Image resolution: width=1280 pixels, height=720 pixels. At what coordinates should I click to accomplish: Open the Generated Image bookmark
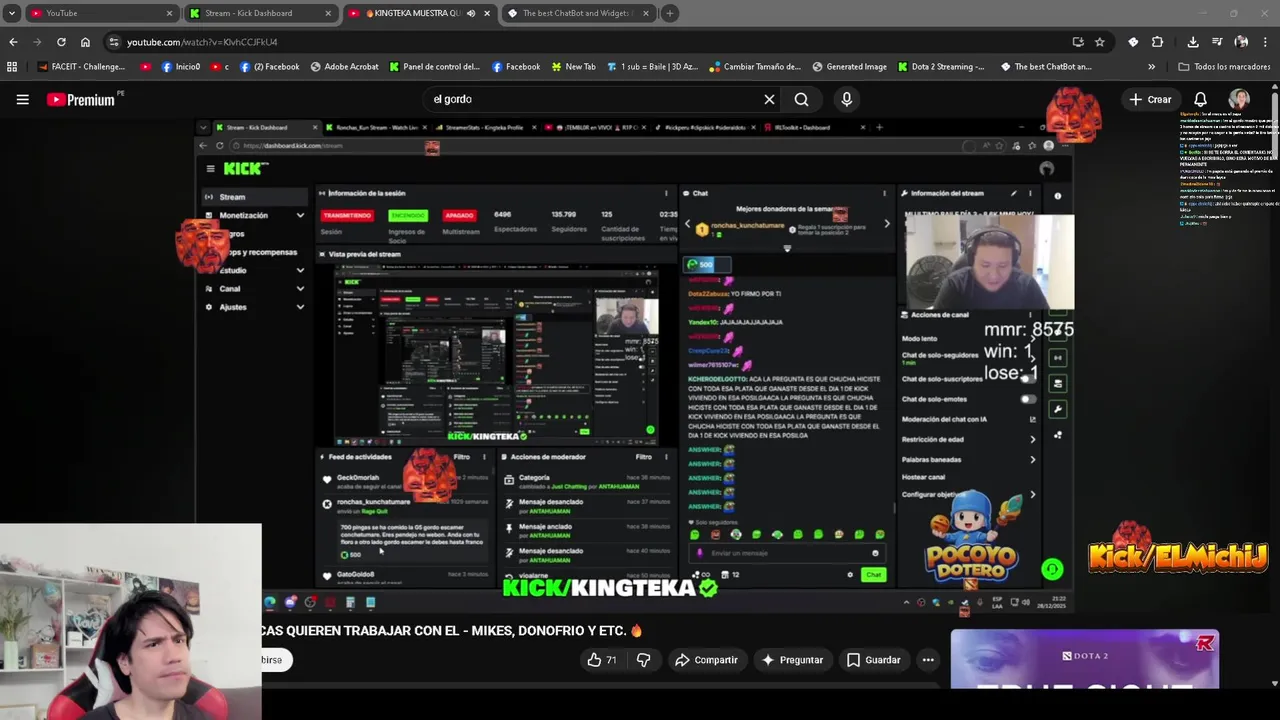[x=848, y=67]
